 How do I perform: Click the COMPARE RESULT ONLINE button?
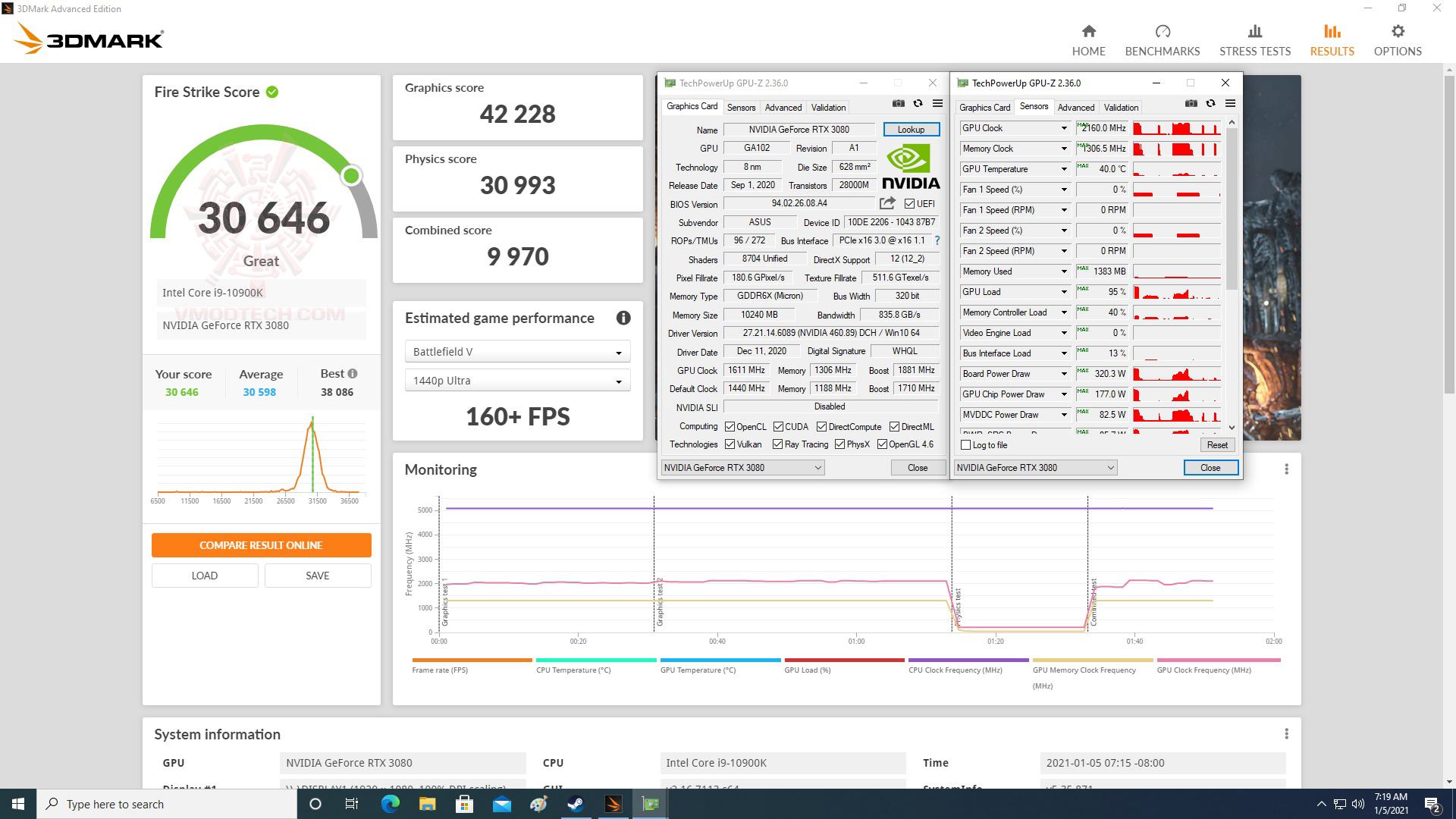point(261,544)
